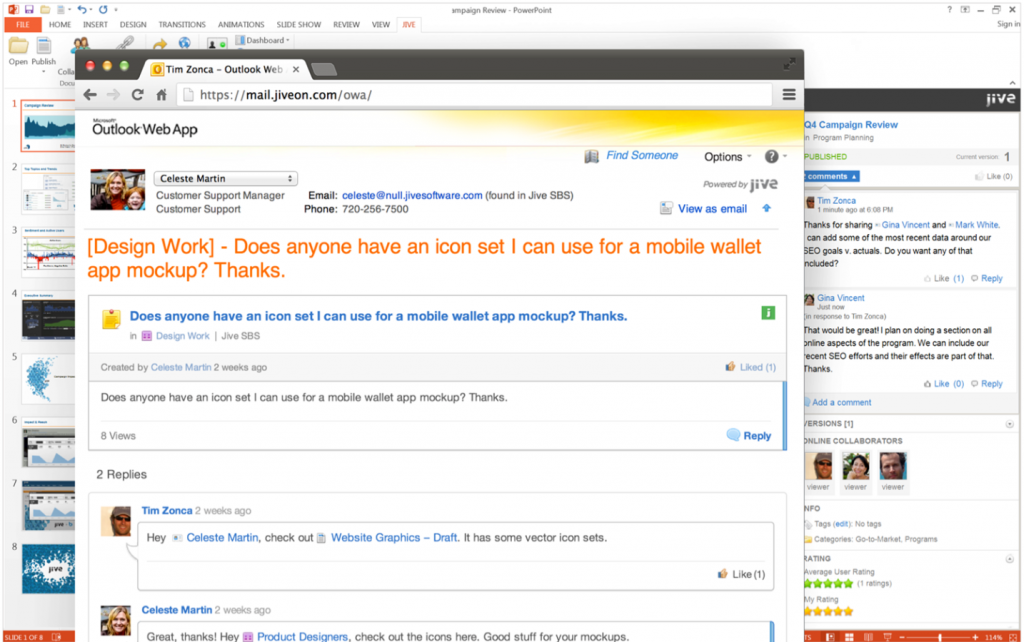
Task: Toggle Liked on Celeste's original post
Action: (750, 368)
